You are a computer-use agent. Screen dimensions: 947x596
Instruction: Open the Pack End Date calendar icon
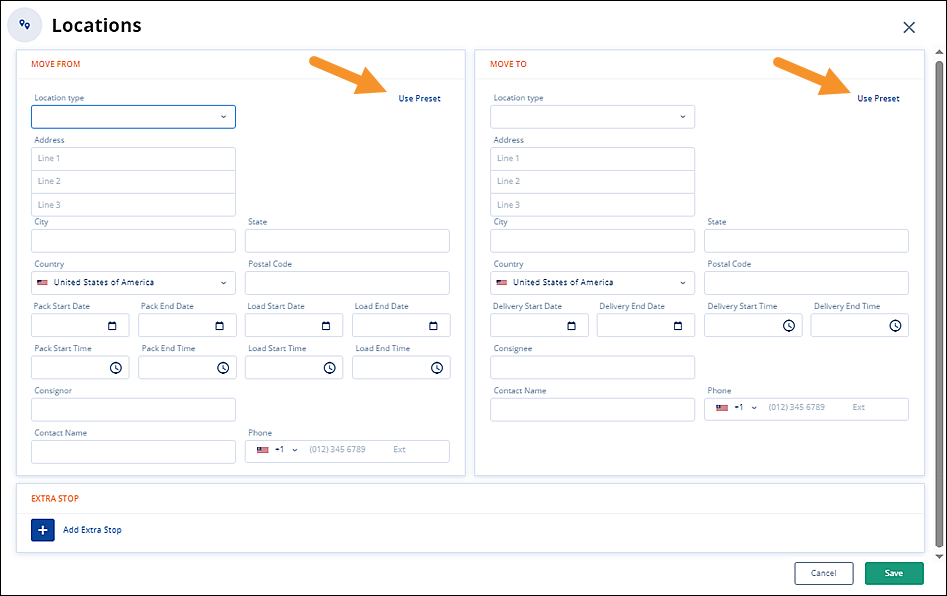pos(219,326)
